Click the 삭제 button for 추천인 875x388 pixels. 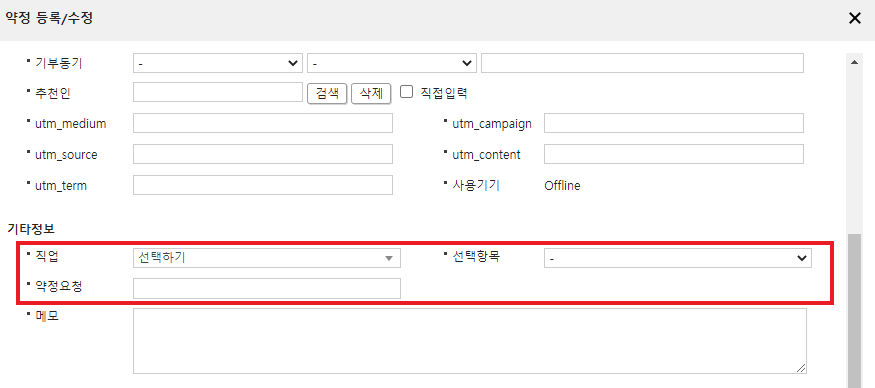pos(371,93)
